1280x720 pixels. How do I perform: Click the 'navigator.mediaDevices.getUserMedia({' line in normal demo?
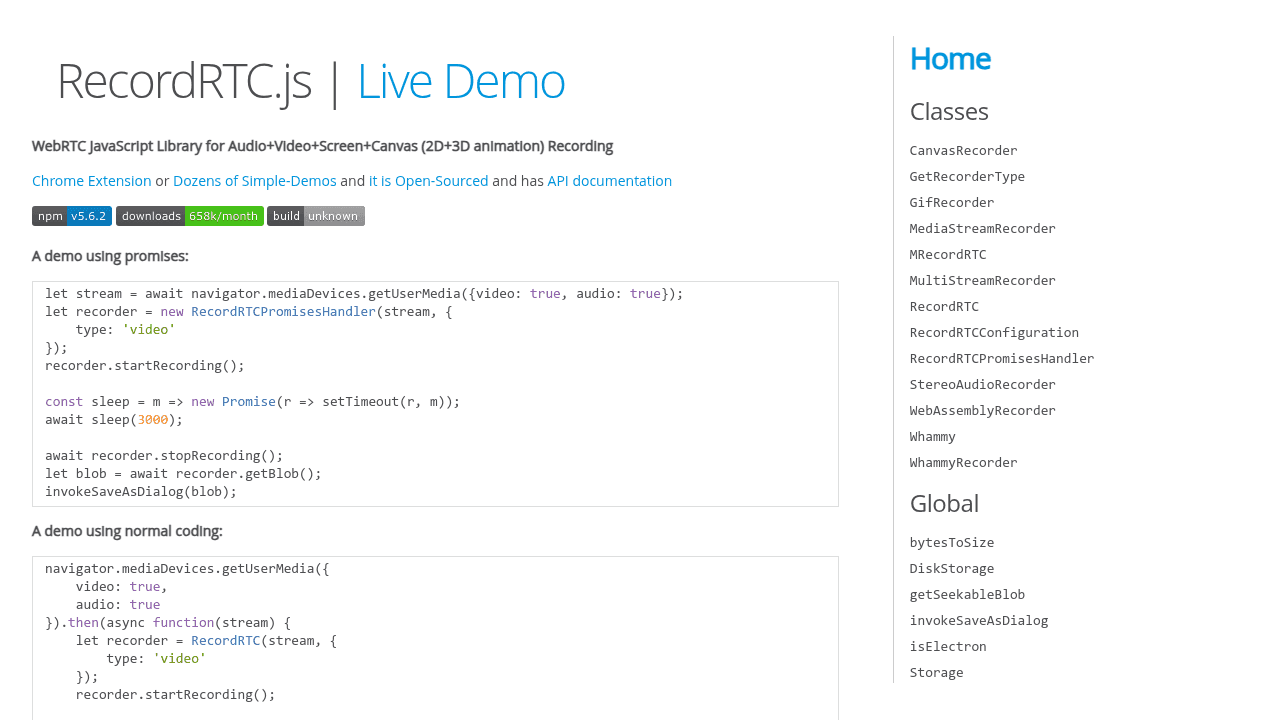pos(187,569)
